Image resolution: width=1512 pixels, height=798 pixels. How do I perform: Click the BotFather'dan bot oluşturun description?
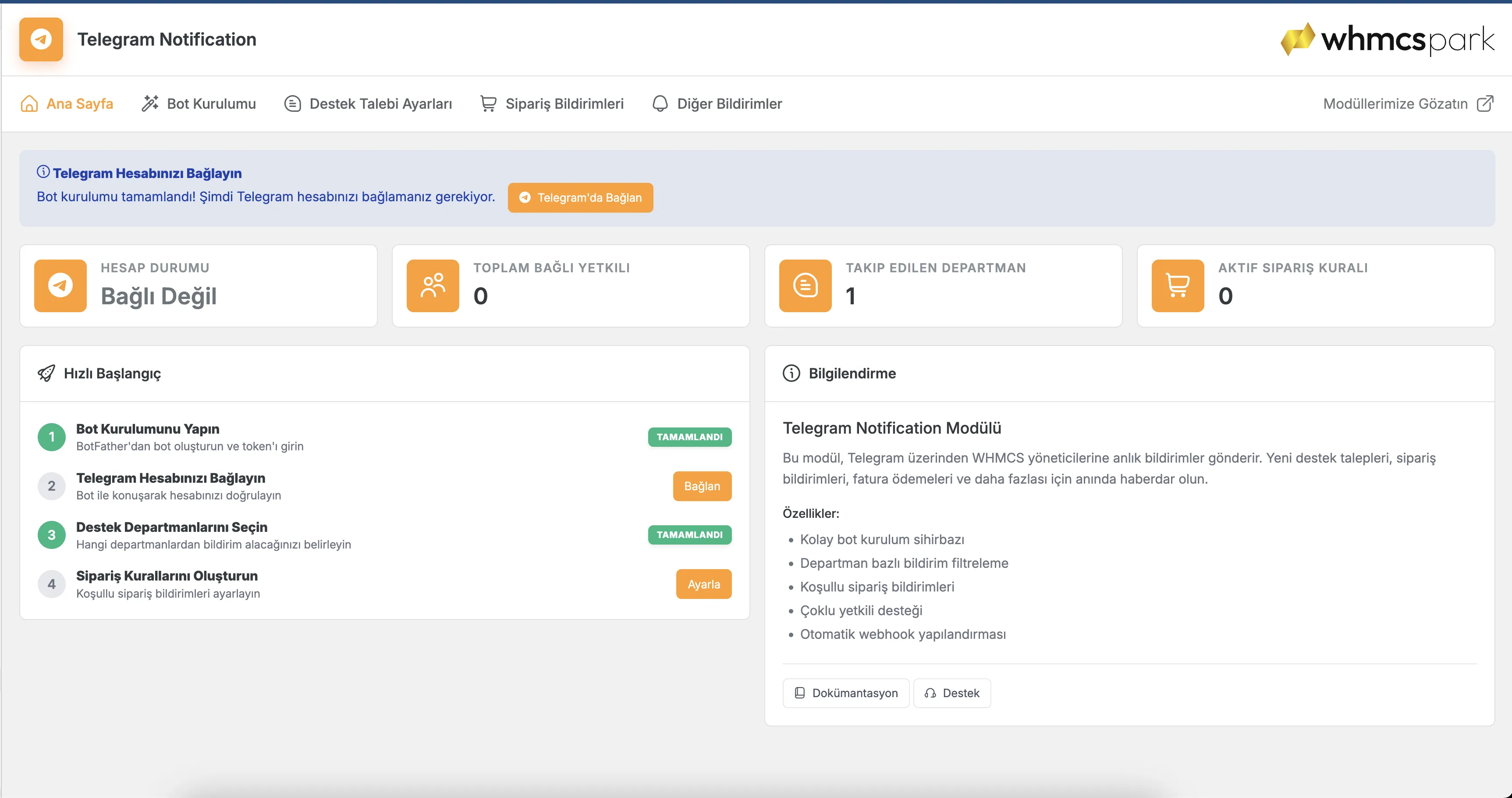tap(190, 446)
